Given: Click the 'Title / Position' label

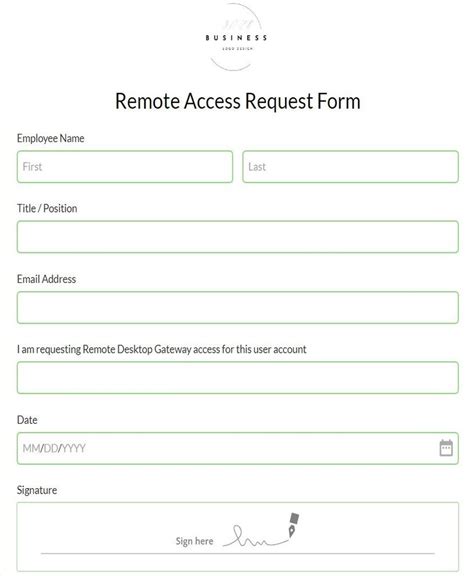Looking at the screenshot, I should pos(47,208).
